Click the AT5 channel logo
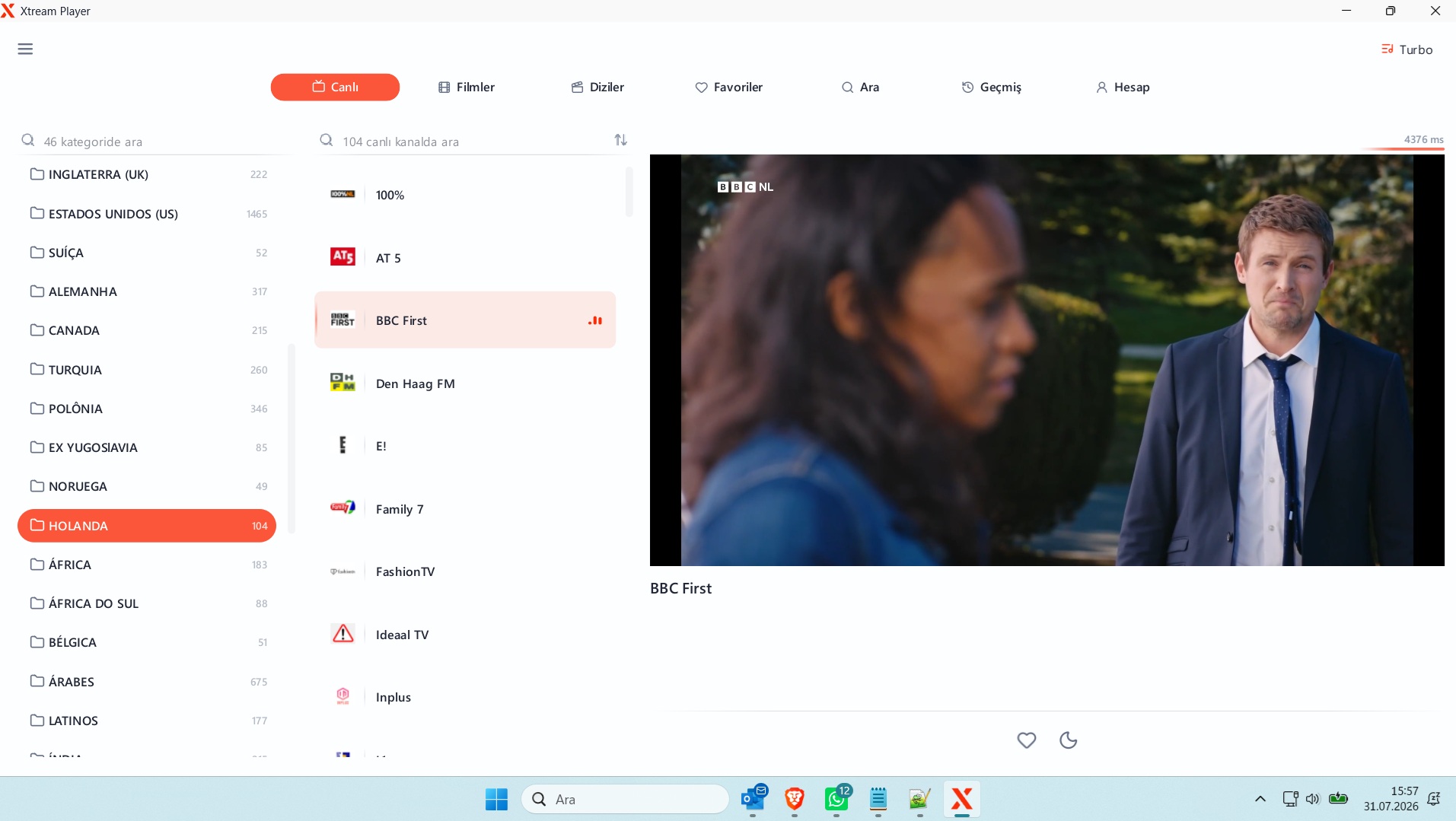 tap(342, 257)
